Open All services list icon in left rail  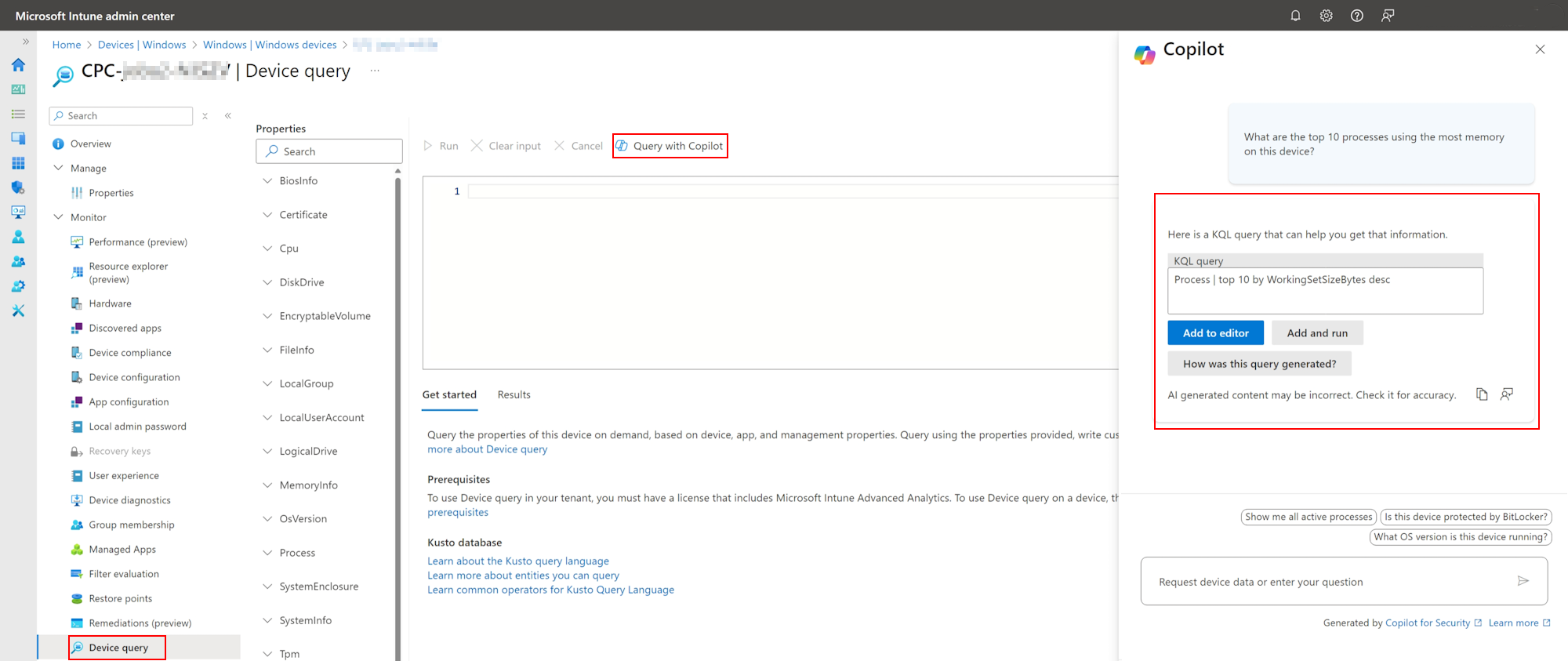[x=18, y=114]
